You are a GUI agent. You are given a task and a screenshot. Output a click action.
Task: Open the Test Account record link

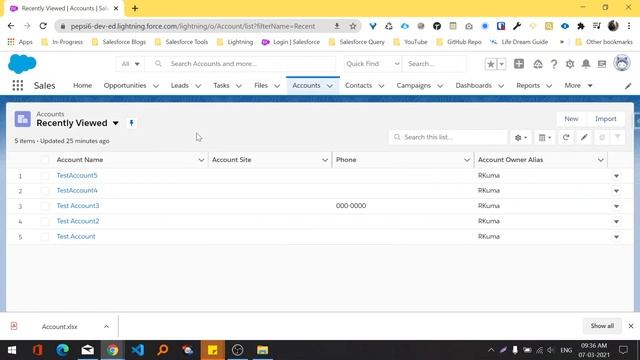(76, 237)
